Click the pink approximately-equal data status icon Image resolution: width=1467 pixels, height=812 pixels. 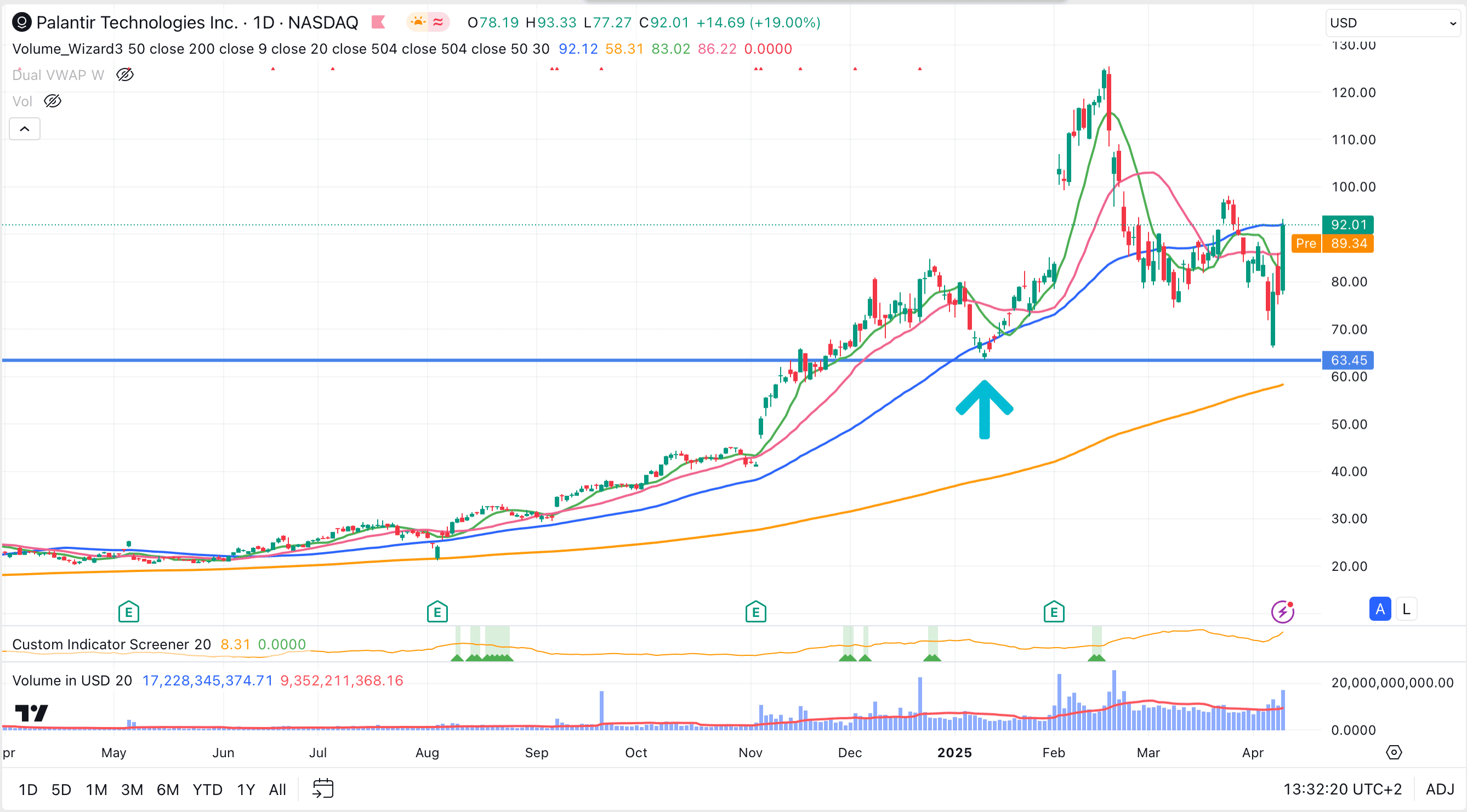[438, 22]
